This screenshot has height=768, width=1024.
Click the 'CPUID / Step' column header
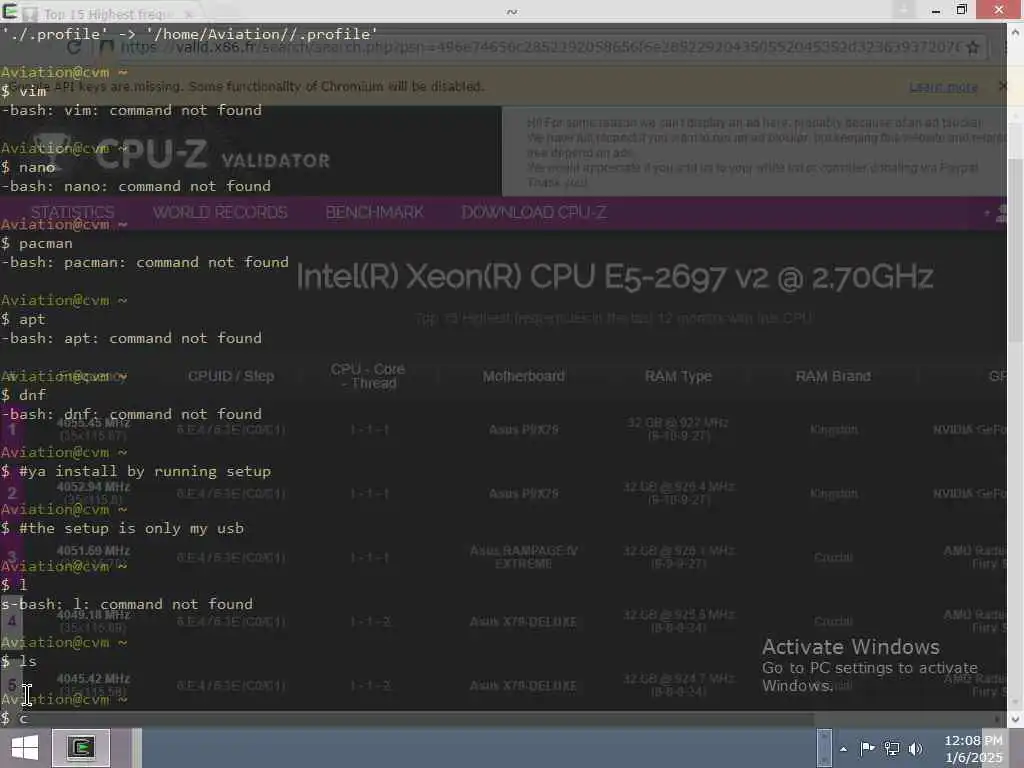tap(231, 376)
